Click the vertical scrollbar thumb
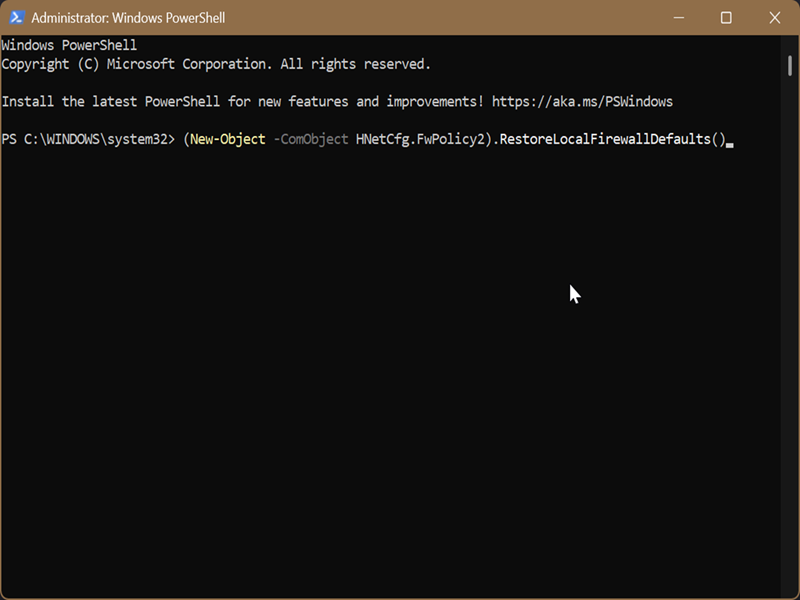Viewport: 800px width, 600px height. [x=790, y=66]
